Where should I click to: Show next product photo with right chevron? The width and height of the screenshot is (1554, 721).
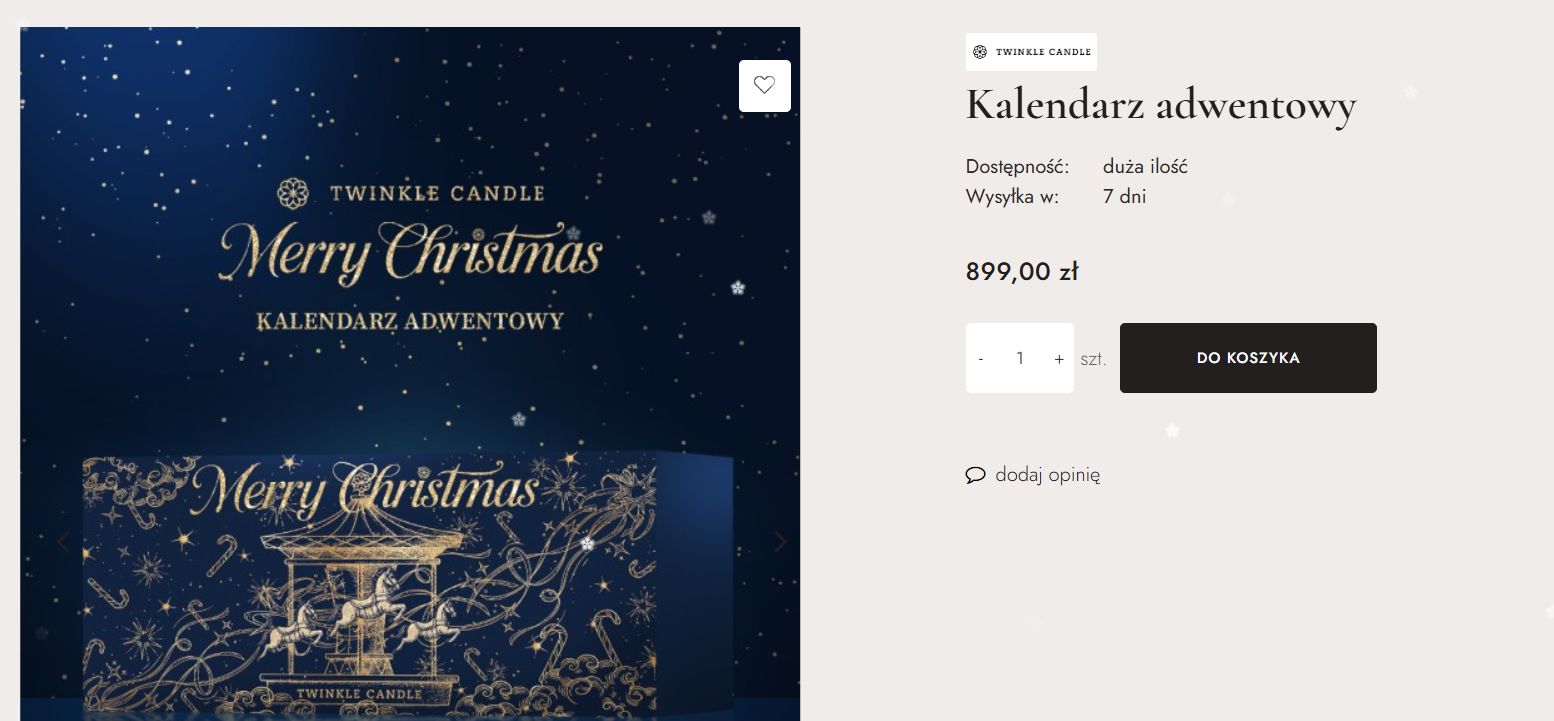tap(780, 542)
